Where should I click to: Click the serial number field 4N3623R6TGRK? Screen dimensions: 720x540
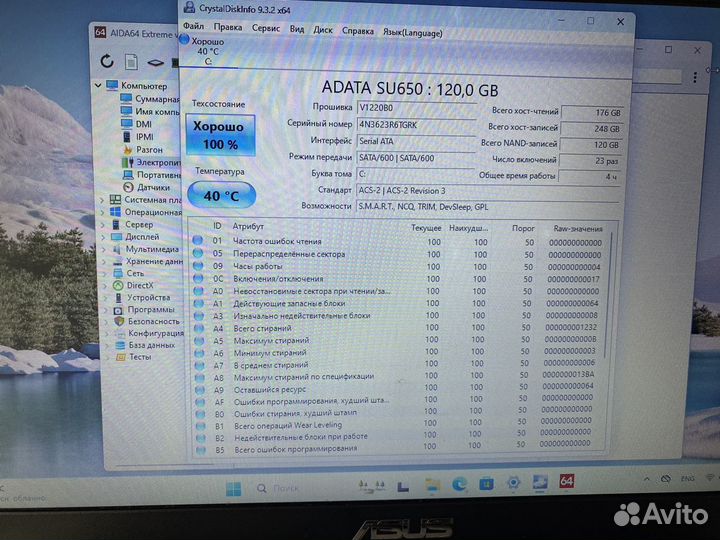point(416,124)
